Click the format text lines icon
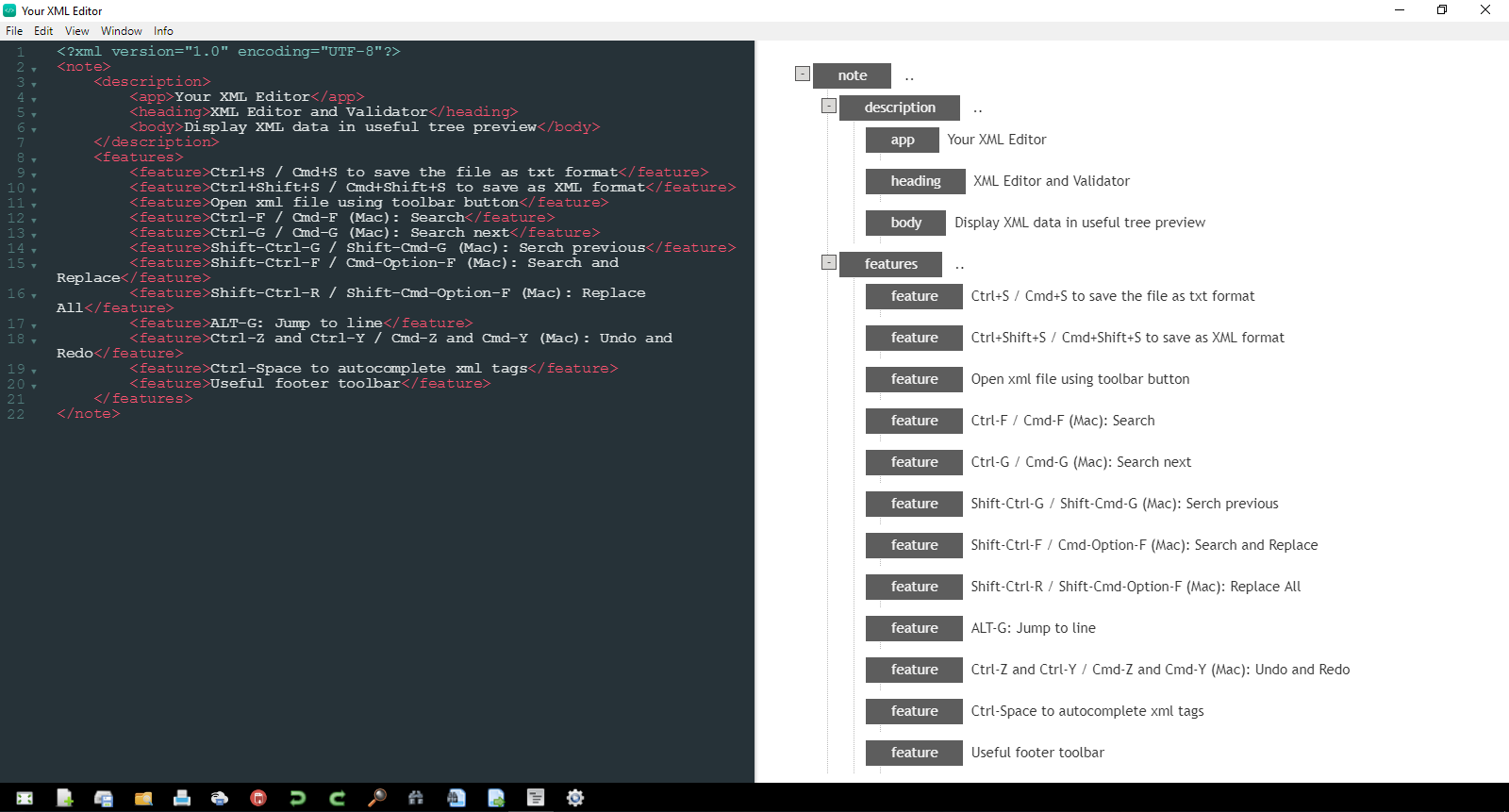The image size is (1509, 812). click(536, 798)
